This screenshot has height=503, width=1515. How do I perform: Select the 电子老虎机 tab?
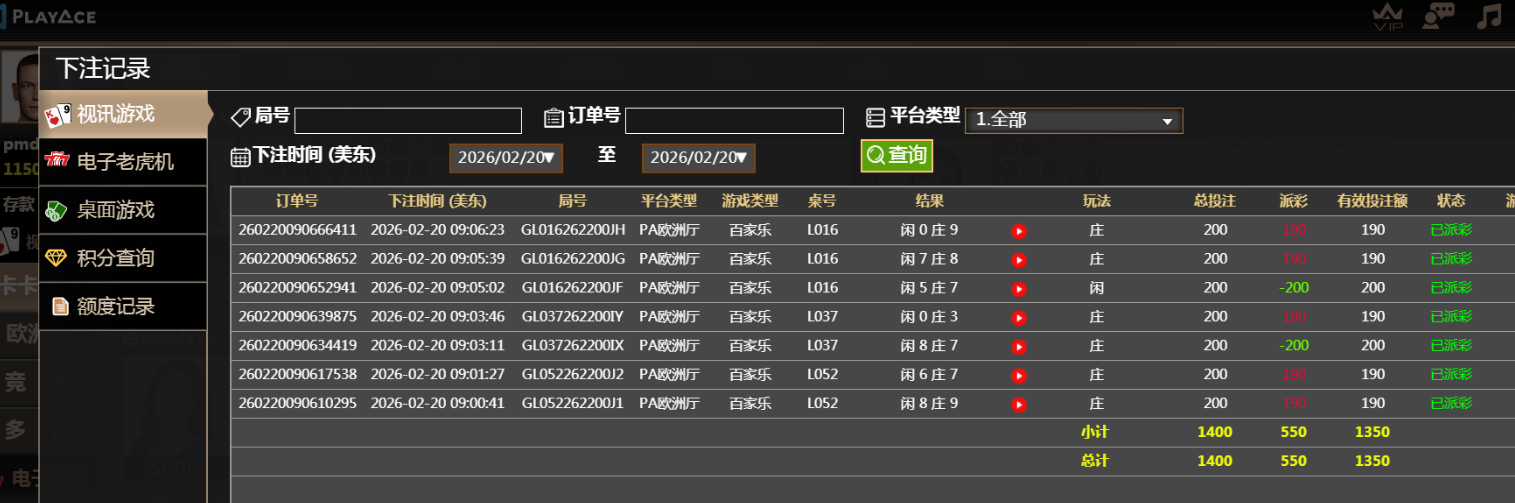(123, 162)
